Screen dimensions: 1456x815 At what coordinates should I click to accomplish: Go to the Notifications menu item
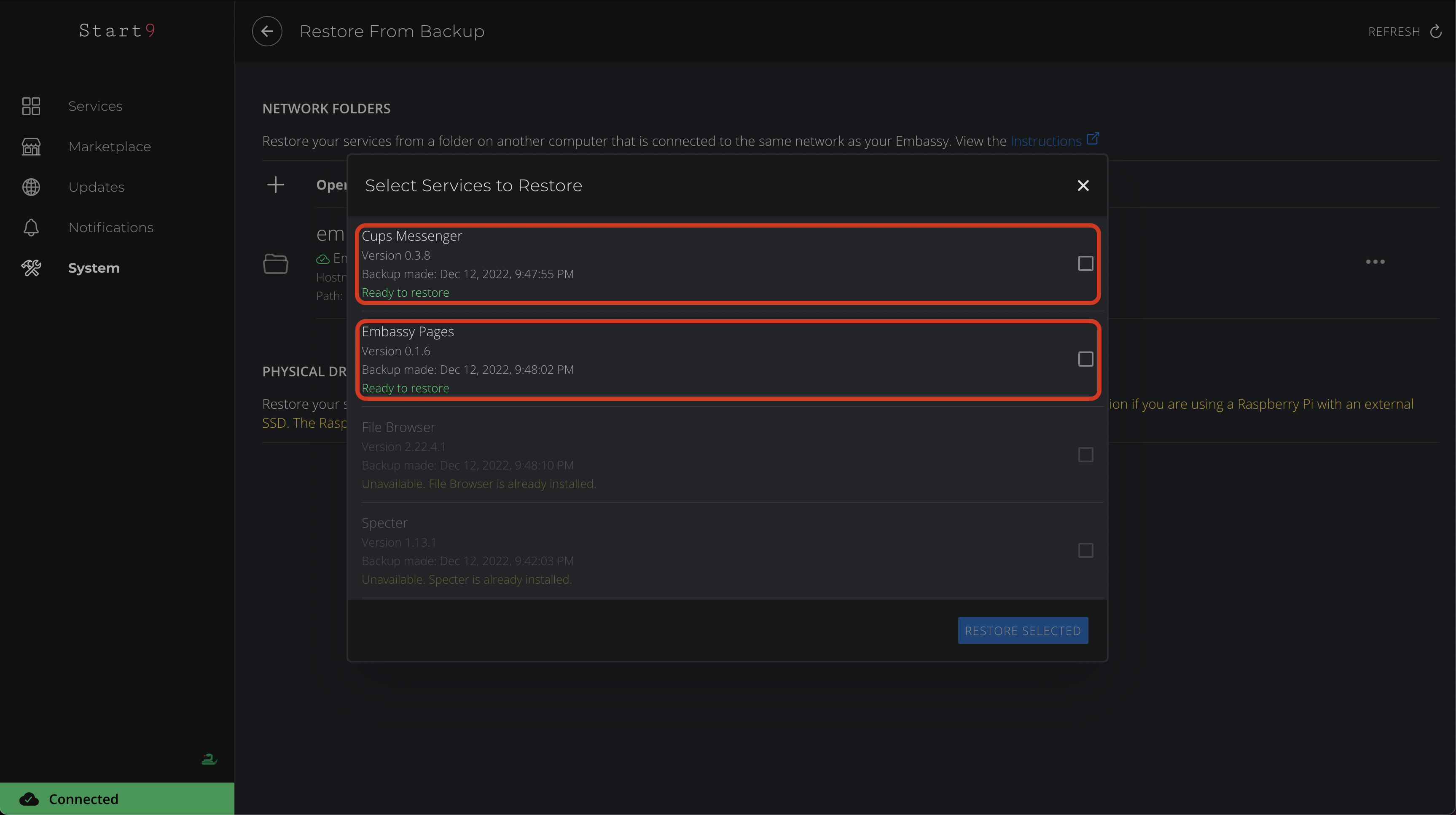(111, 228)
